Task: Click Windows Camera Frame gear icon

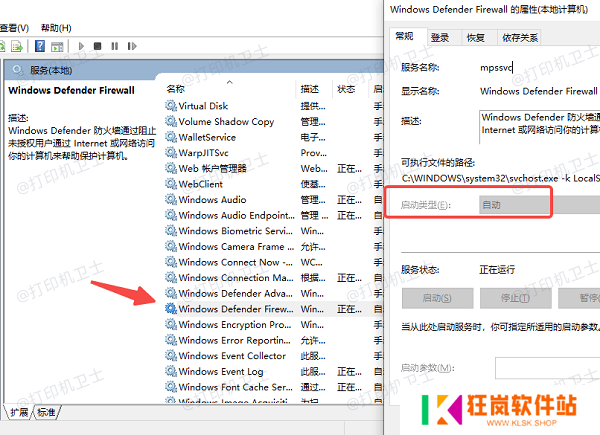Action: (171, 246)
